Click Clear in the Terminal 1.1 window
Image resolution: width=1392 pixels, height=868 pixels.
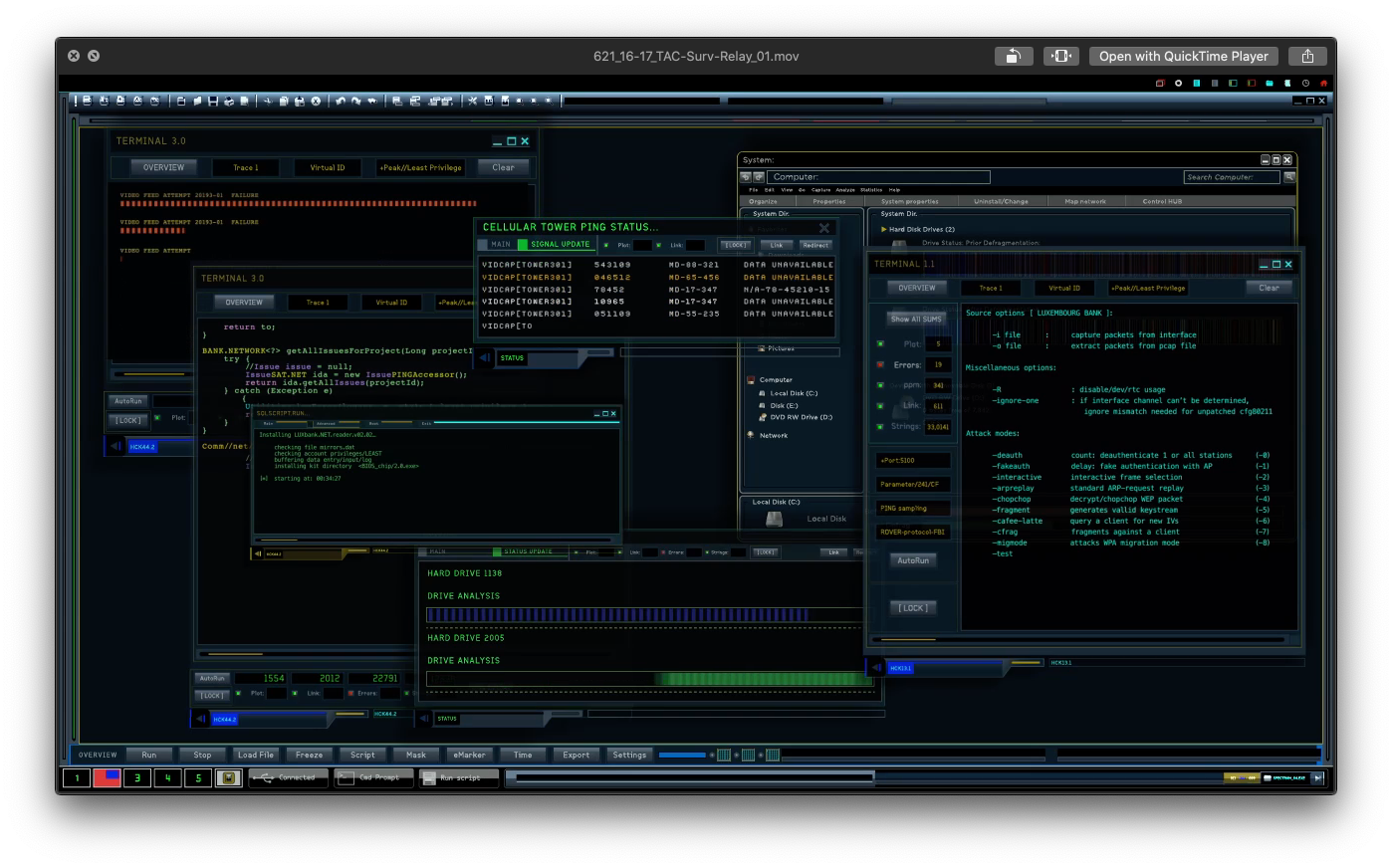(x=1269, y=288)
